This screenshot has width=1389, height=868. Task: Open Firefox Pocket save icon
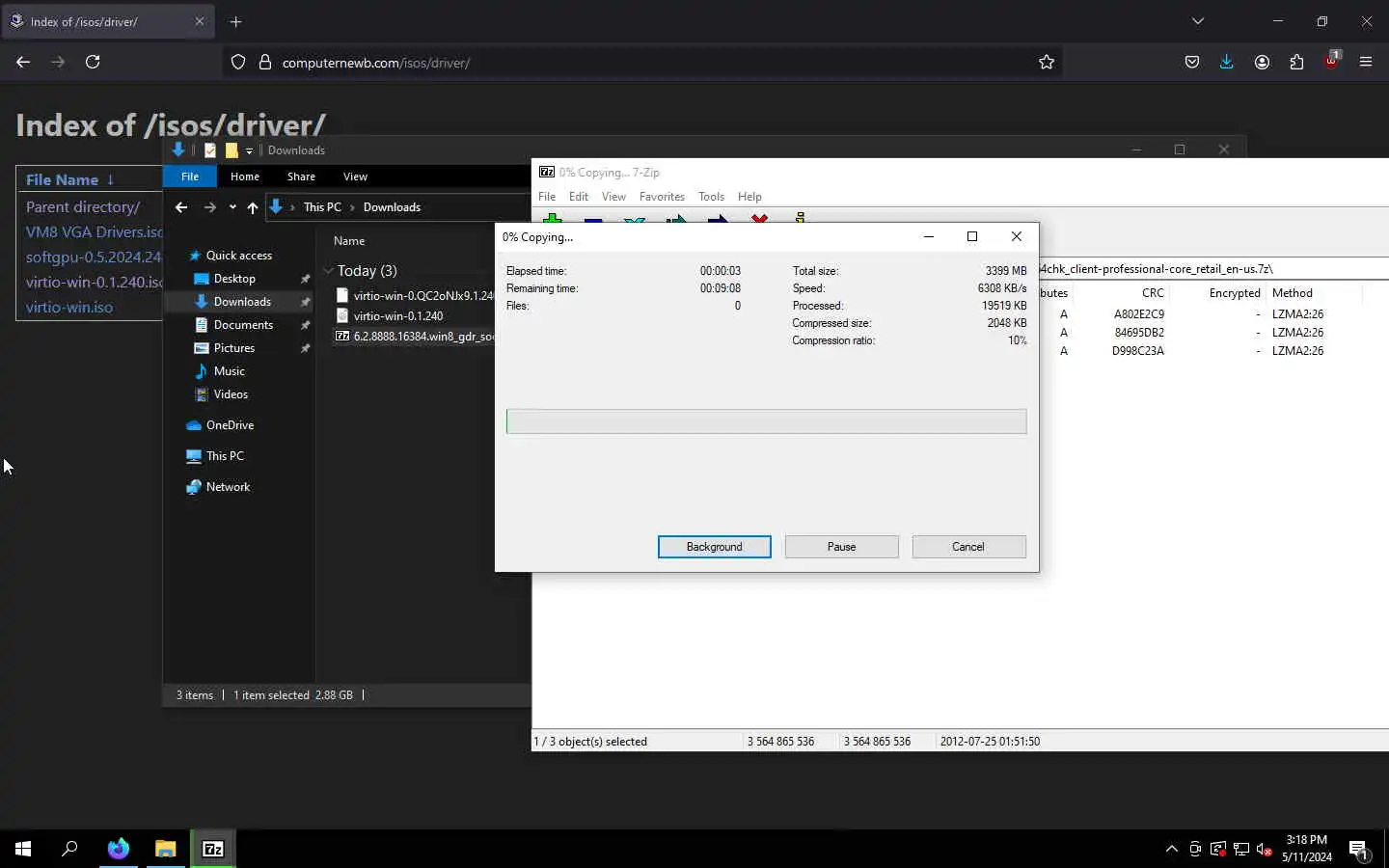point(1192,62)
